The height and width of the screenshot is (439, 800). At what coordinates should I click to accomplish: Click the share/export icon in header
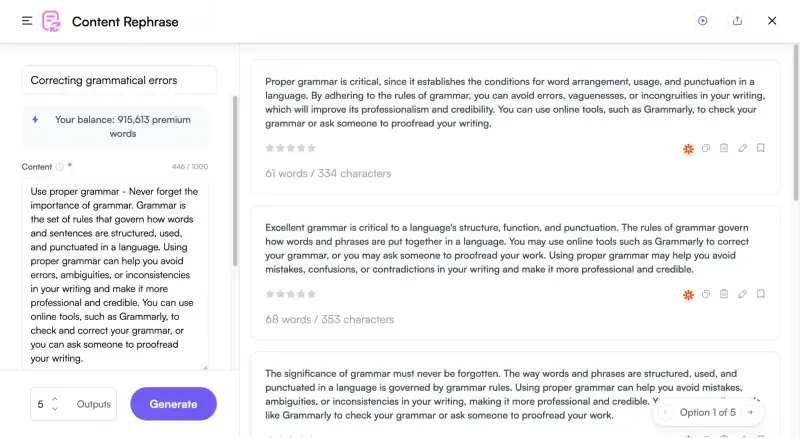(737, 21)
